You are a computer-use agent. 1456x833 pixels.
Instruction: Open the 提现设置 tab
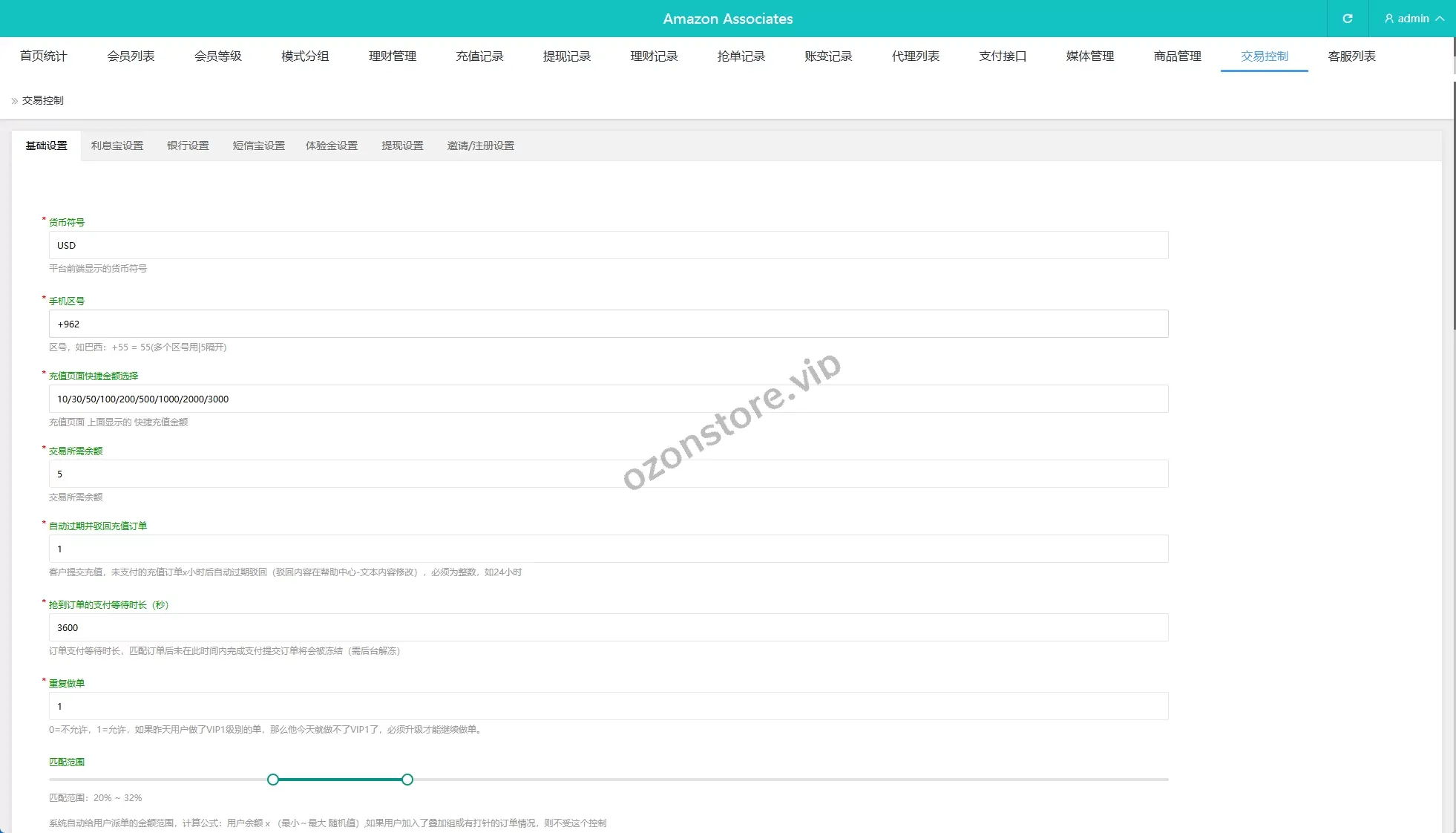pyautogui.click(x=402, y=146)
